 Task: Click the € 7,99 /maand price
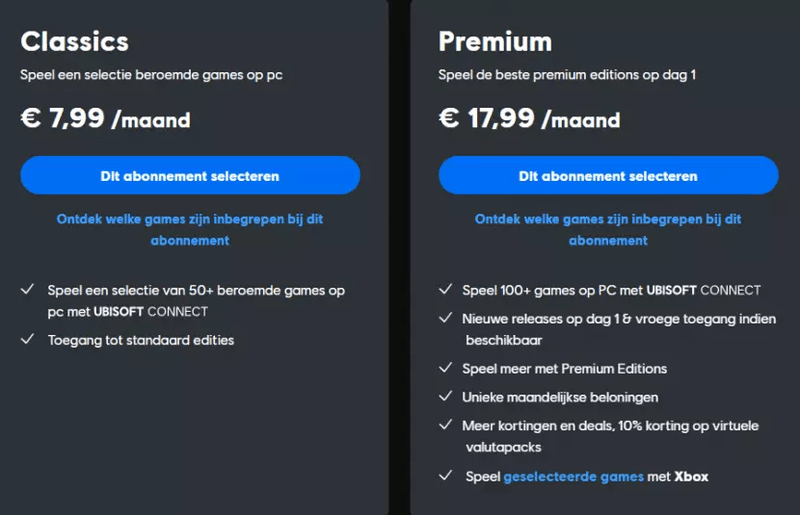105,119
